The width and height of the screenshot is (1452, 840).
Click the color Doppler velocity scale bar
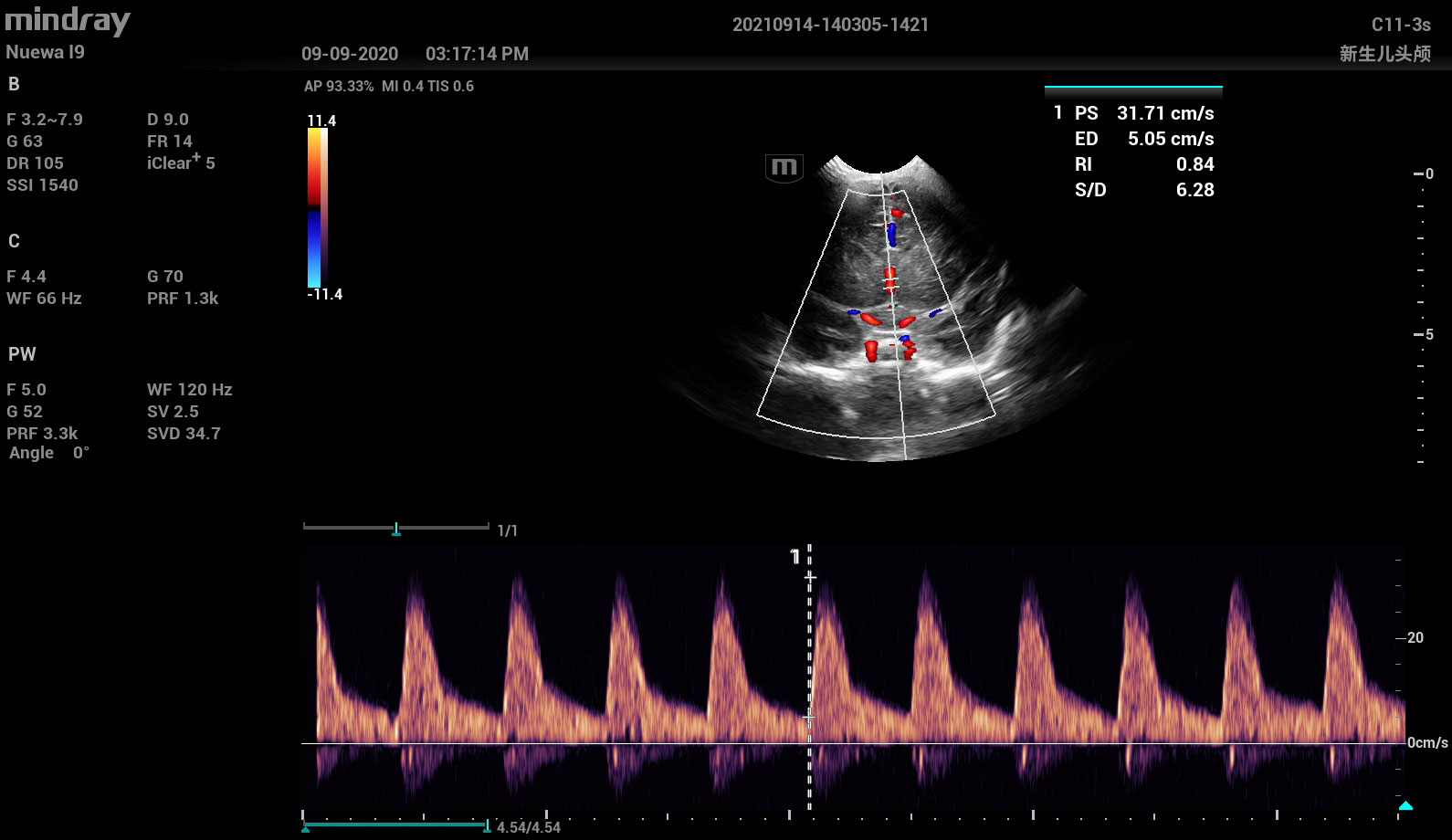315,207
